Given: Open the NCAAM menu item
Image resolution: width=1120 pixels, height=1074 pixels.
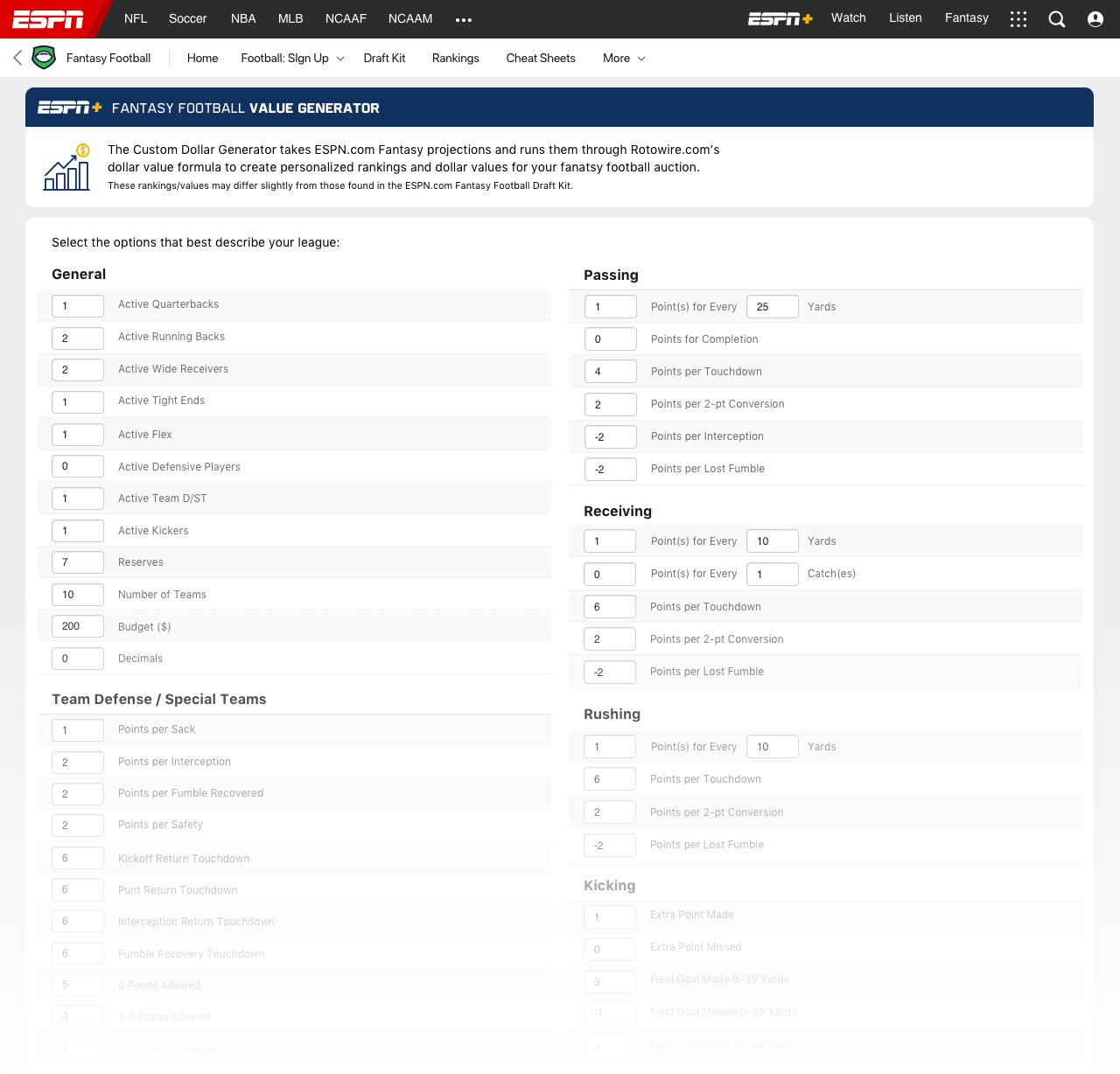Looking at the screenshot, I should pyautogui.click(x=410, y=18).
